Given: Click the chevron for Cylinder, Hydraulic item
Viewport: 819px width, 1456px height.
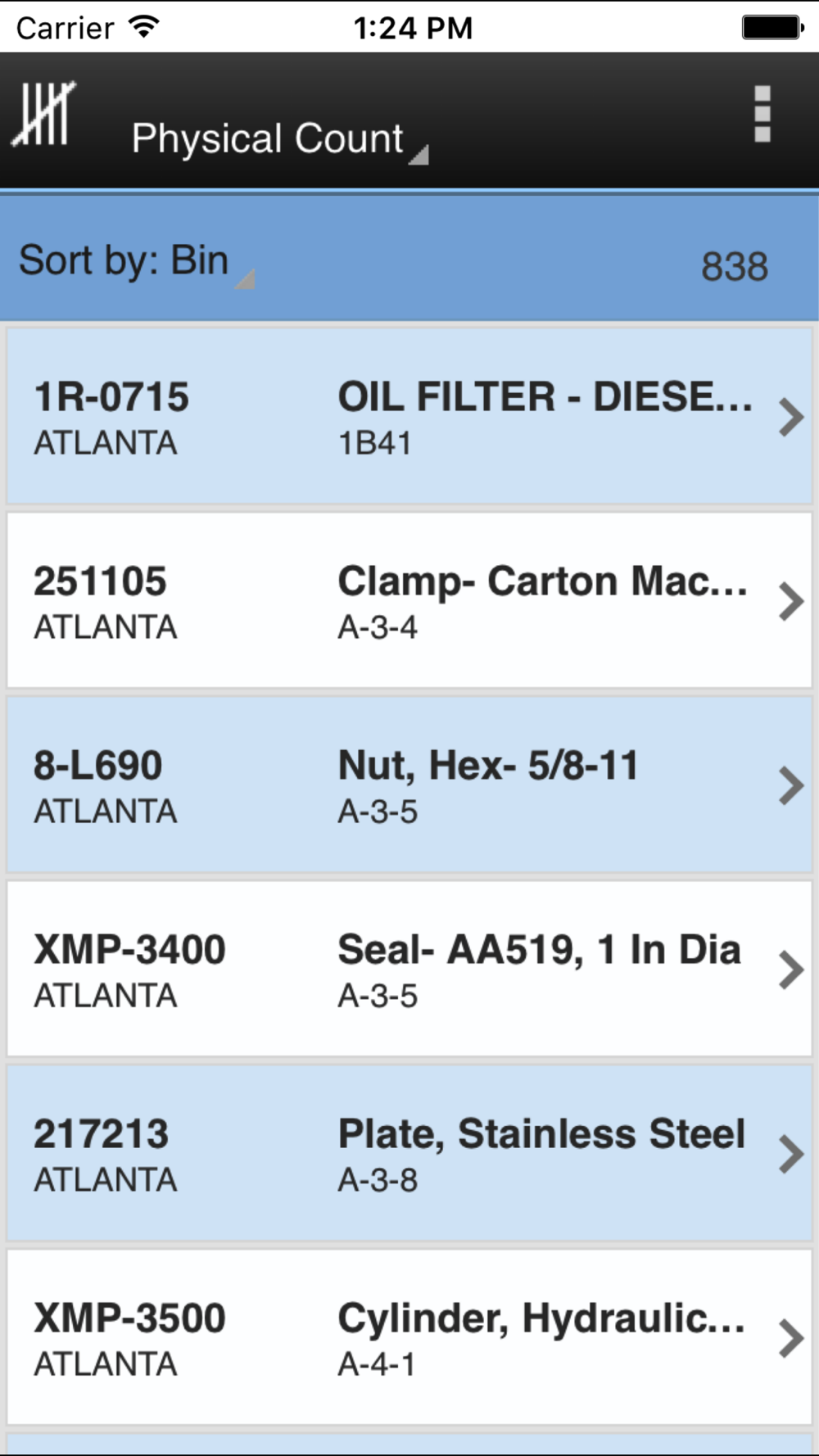Looking at the screenshot, I should (790, 1338).
